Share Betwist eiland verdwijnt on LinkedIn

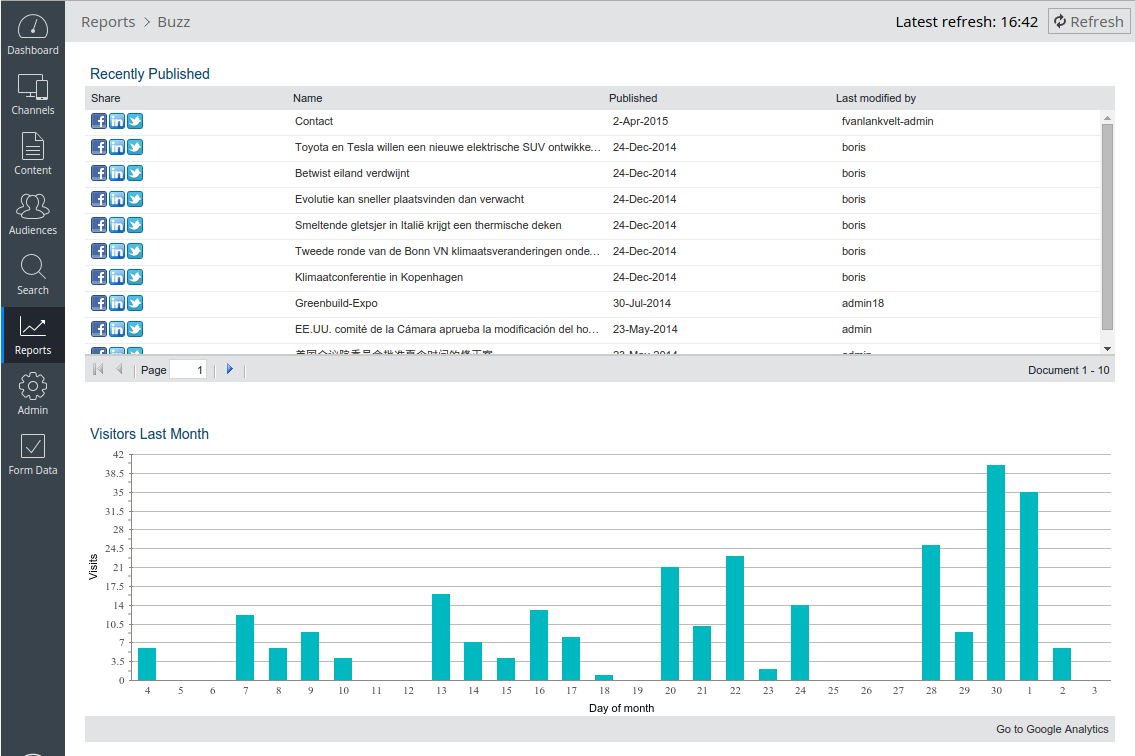coord(117,173)
